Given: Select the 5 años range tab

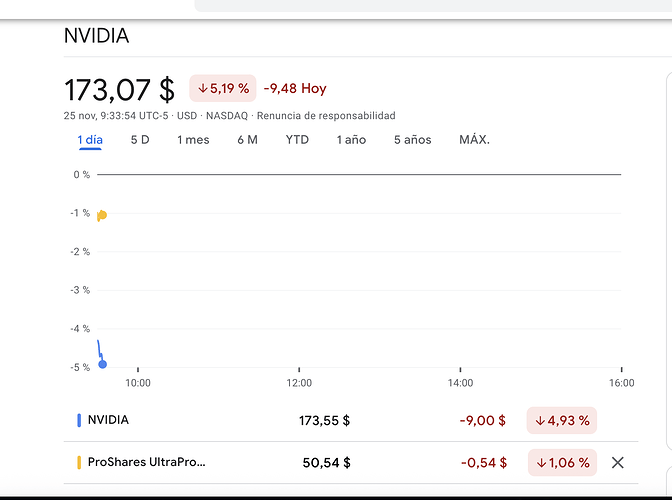Looking at the screenshot, I should [412, 140].
